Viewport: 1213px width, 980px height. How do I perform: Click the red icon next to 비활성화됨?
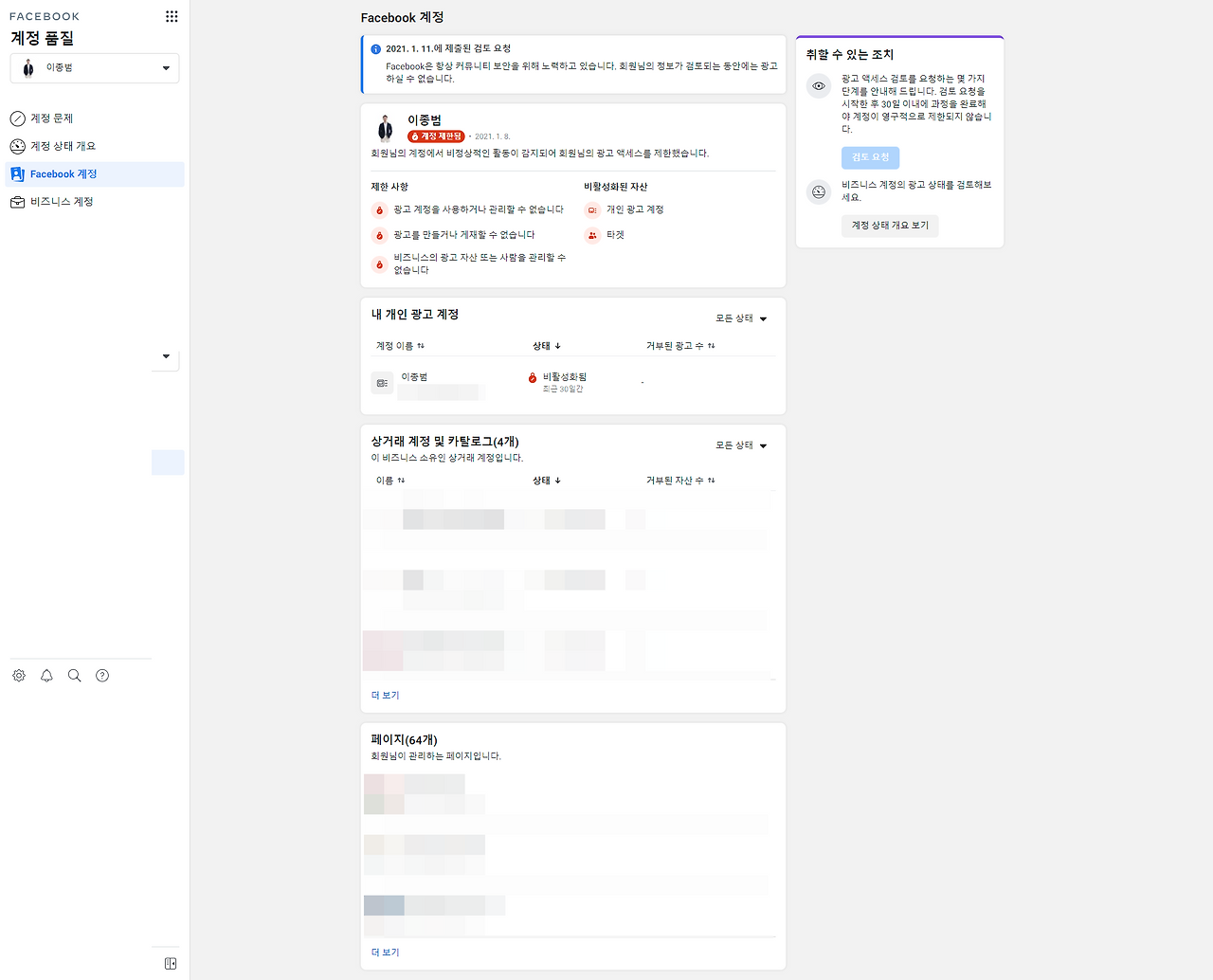point(533,378)
